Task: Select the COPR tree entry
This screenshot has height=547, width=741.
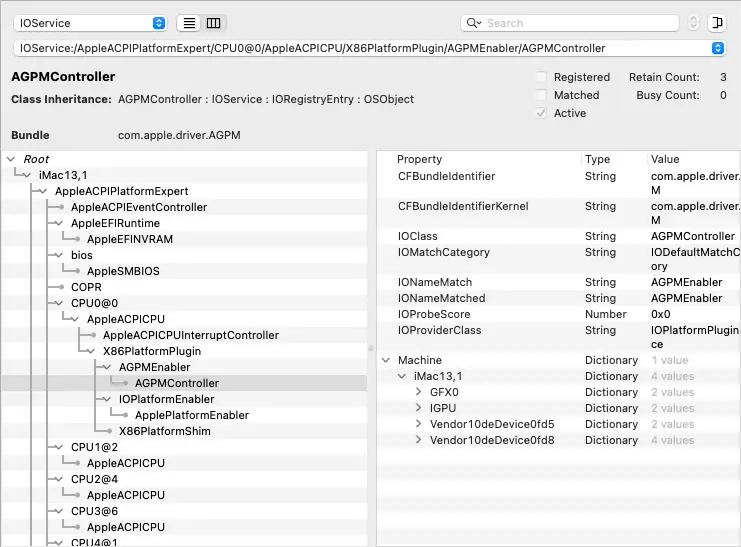Action: pyautogui.click(x=86, y=287)
